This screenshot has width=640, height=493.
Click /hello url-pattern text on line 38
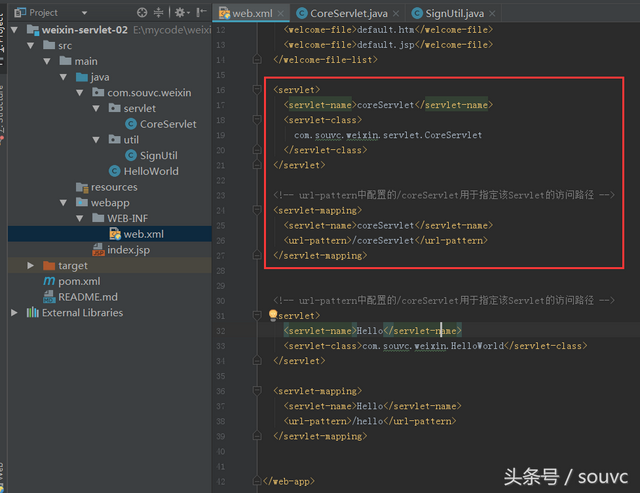[x=367, y=421]
